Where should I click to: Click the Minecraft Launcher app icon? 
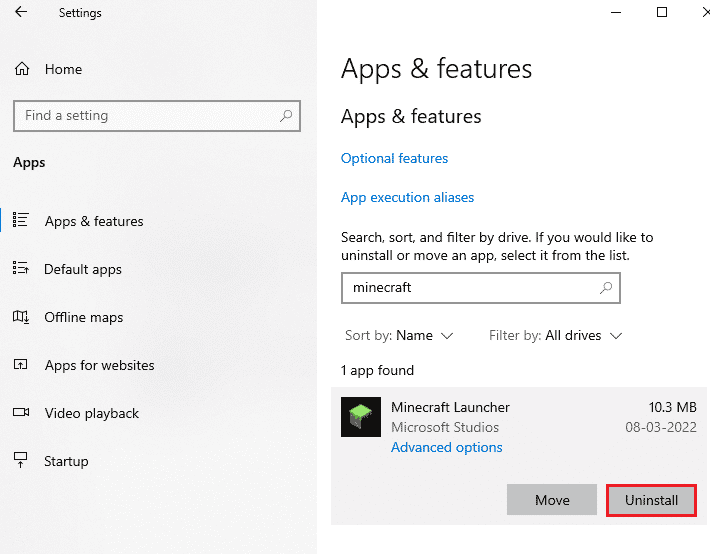click(x=360, y=417)
